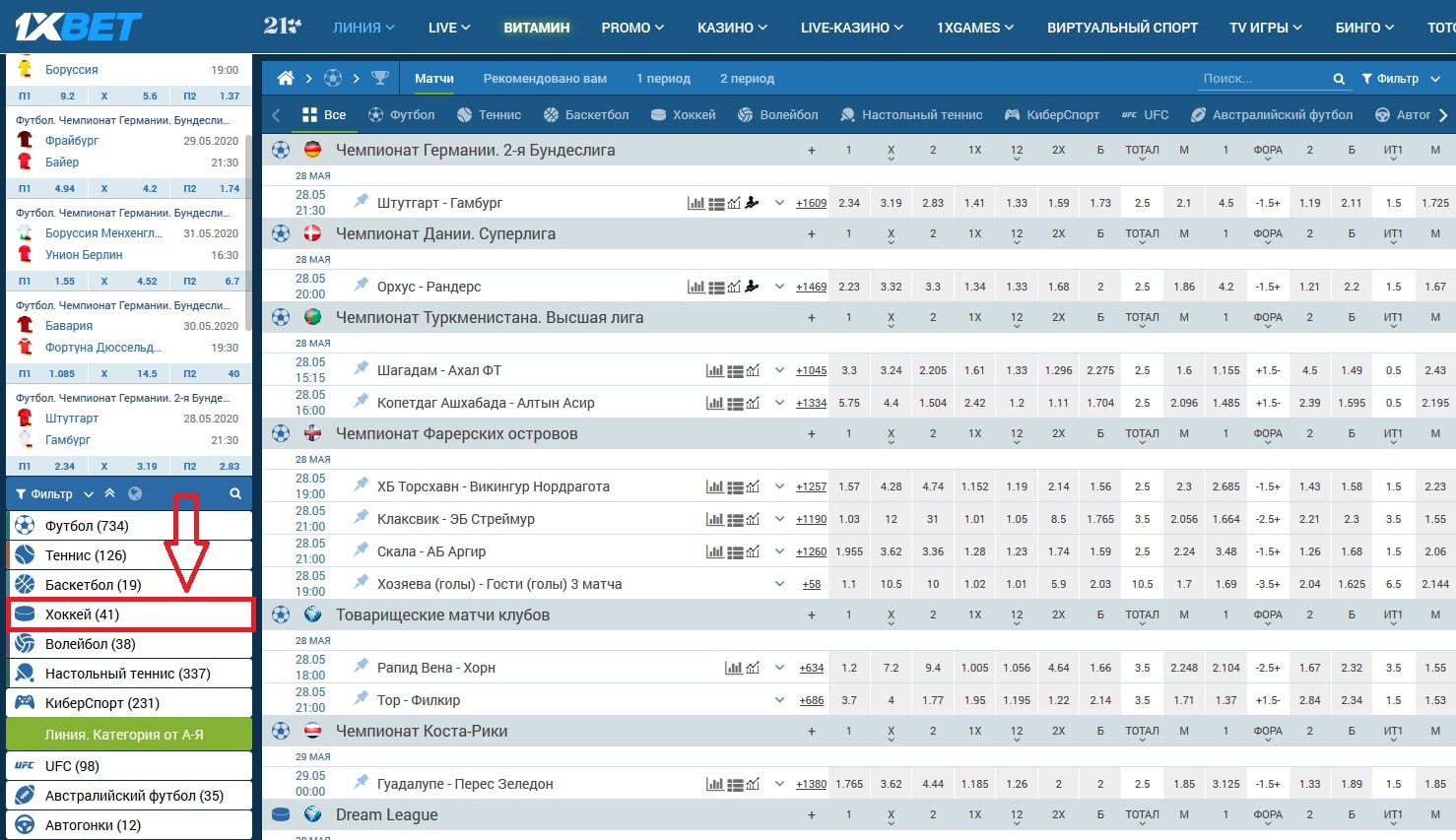Pin the Рапид Вена - Хорн match

click(362, 666)
